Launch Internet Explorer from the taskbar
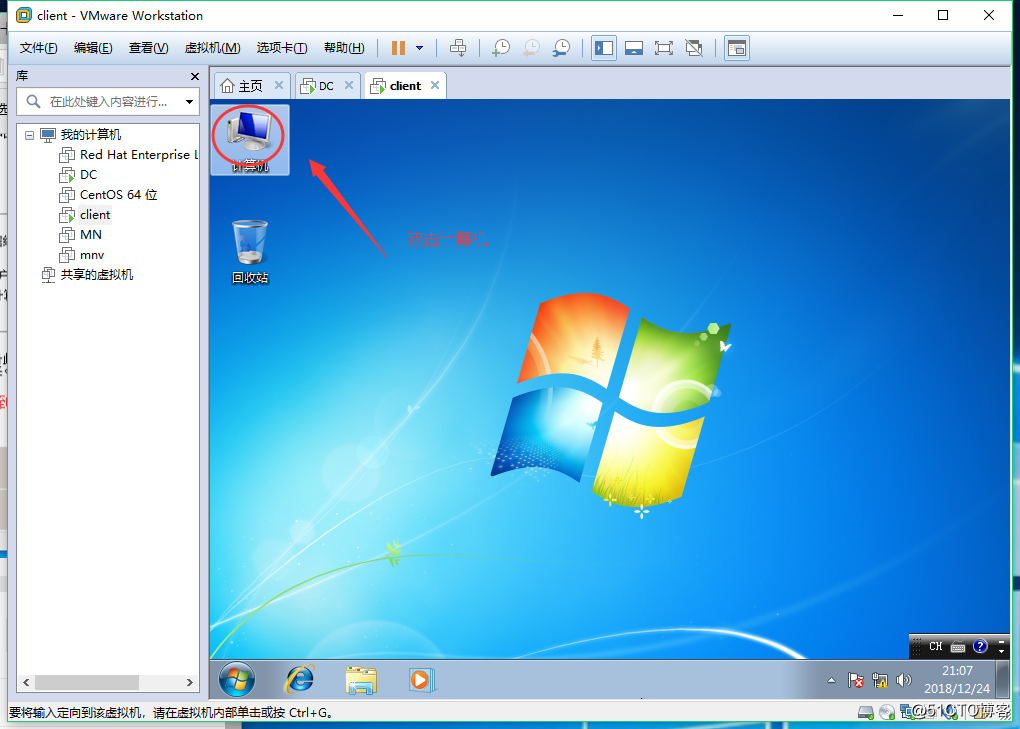This screenshot has height=729, width=1020. 300,680
